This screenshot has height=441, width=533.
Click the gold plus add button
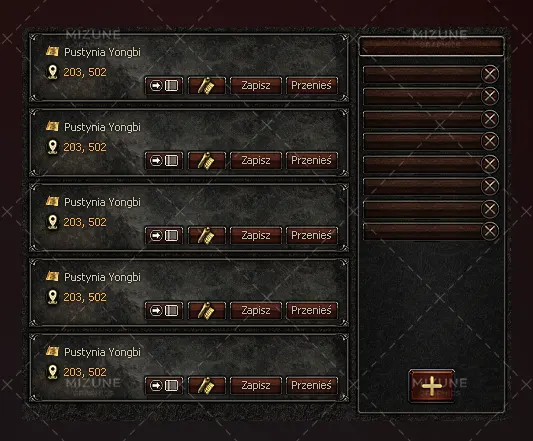point(431,386)
